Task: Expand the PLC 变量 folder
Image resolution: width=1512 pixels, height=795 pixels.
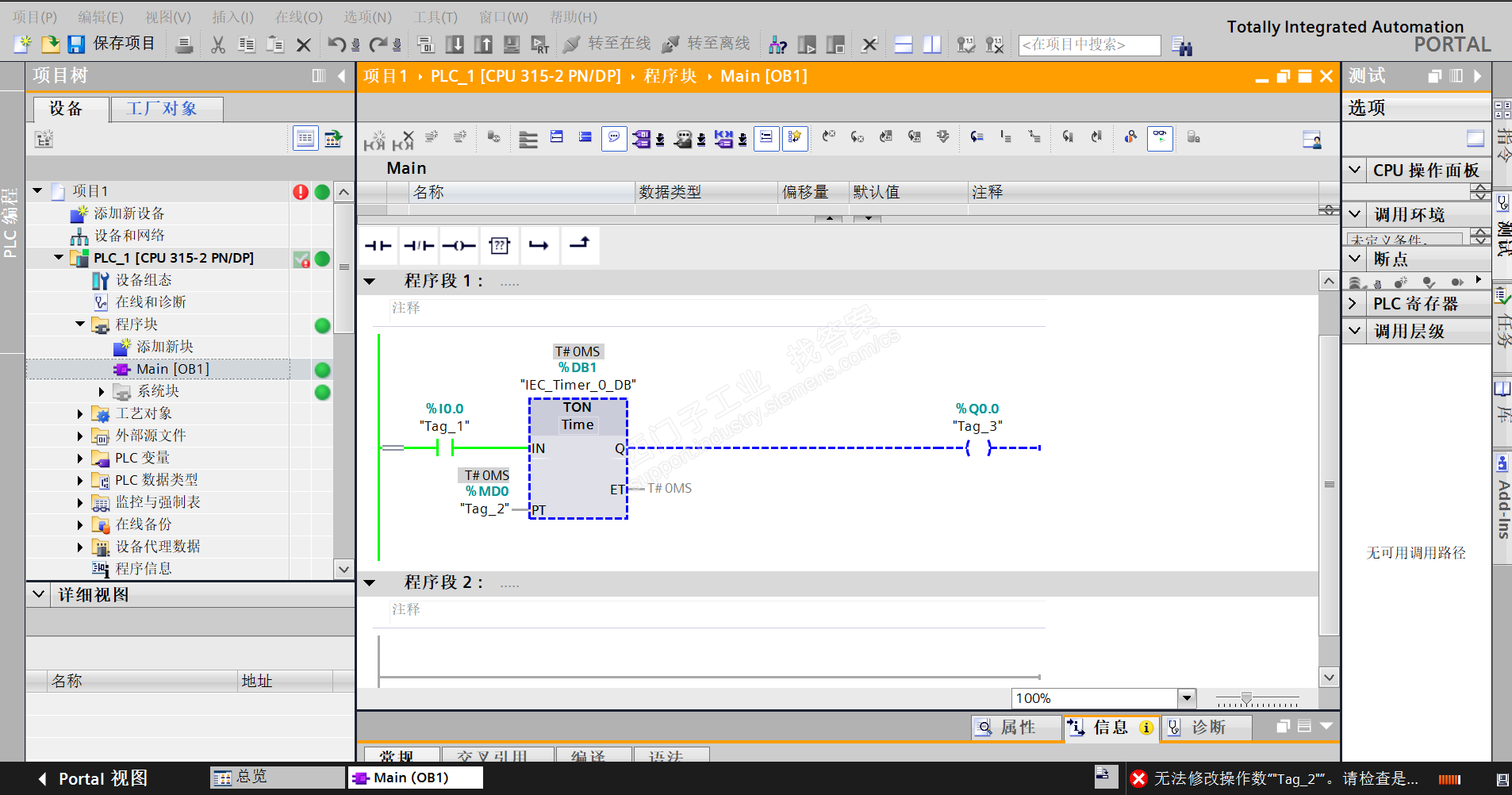Action: tap(80, 458)
